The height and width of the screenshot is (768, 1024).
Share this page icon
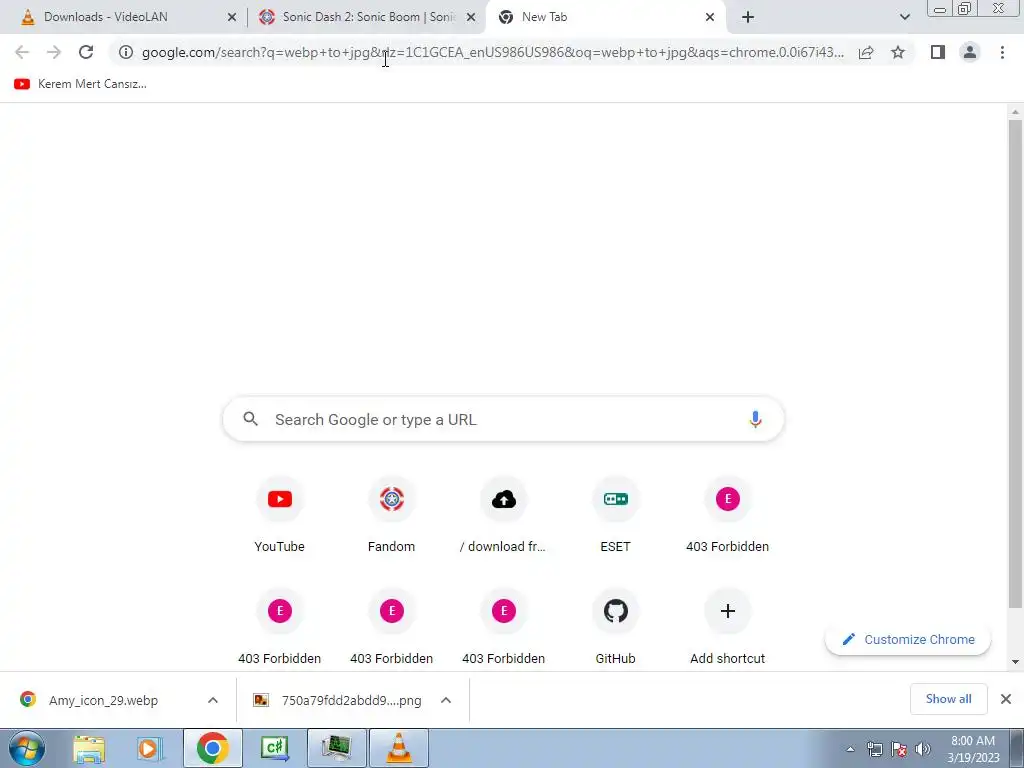(x=866, y=52)
